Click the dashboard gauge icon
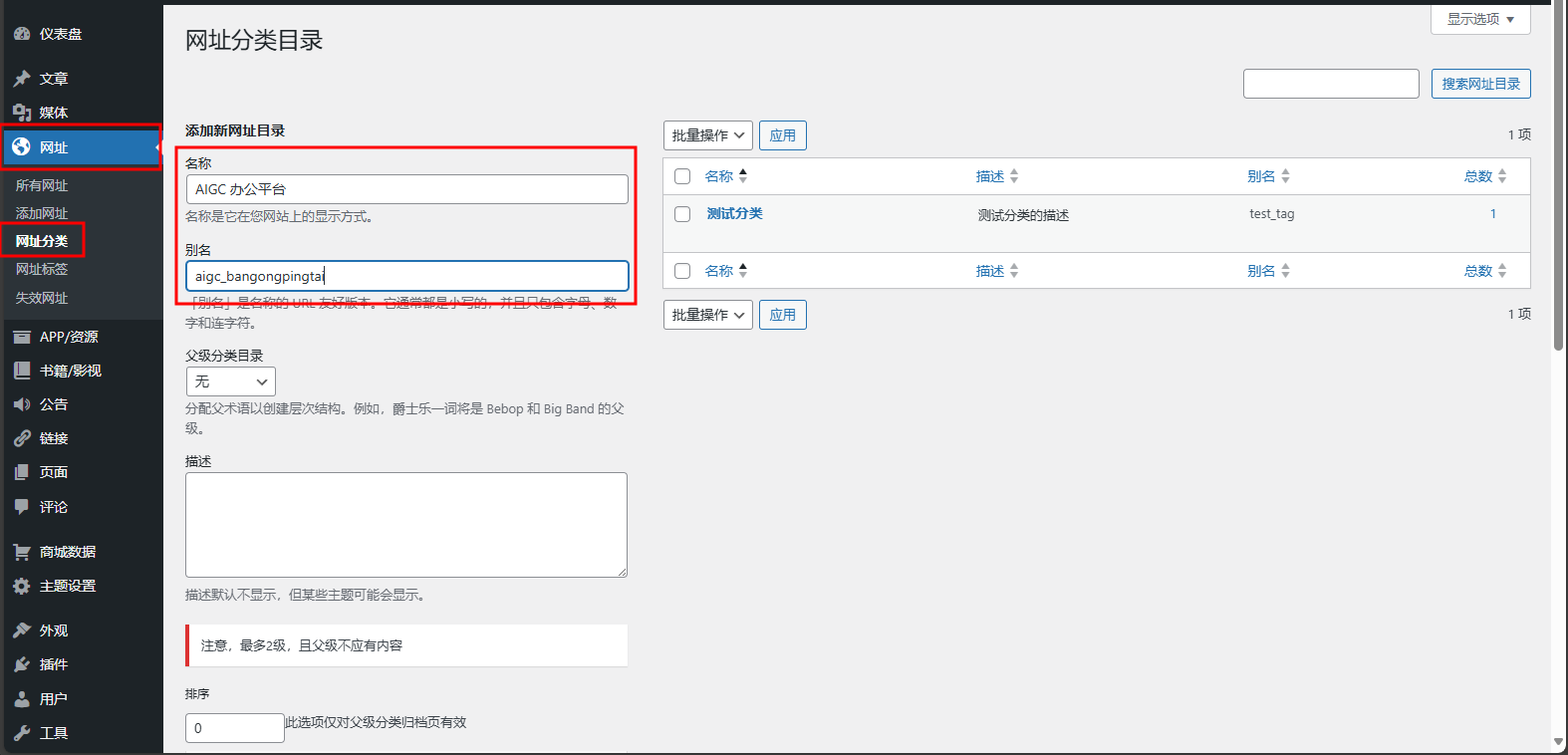Viewport: 1568px width, 755px height. pyautogui.click(x=22, y=34)
